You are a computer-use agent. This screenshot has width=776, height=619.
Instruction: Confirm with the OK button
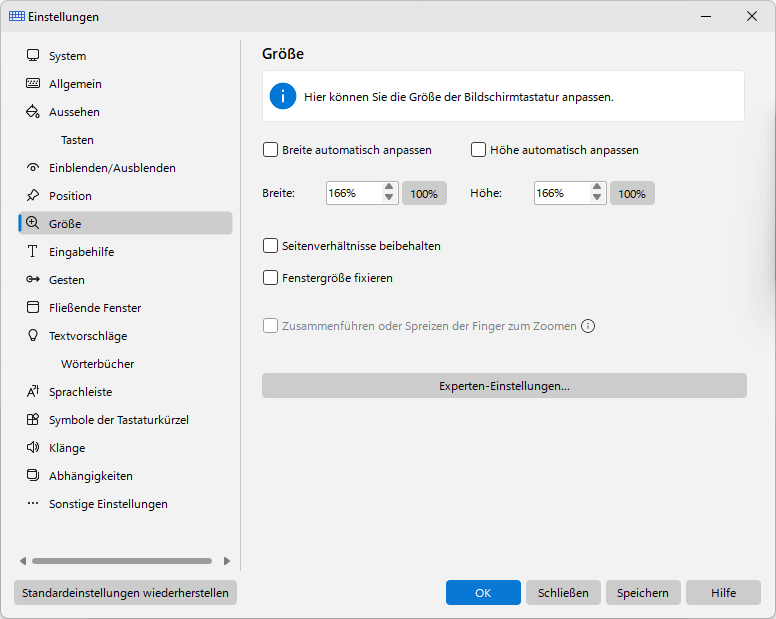pyautogui.click(x=483, y=592)
